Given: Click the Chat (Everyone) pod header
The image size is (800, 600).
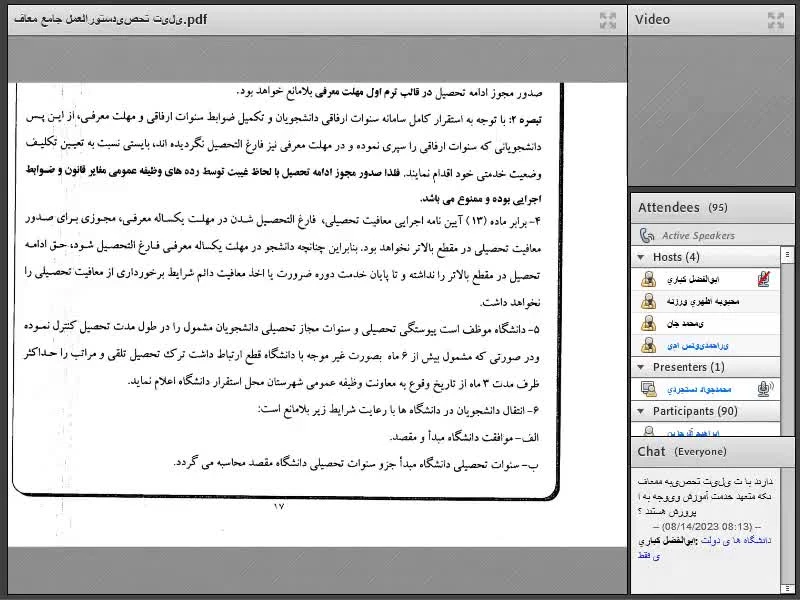Looking at the screenshot, I should [x=682, y=452].
